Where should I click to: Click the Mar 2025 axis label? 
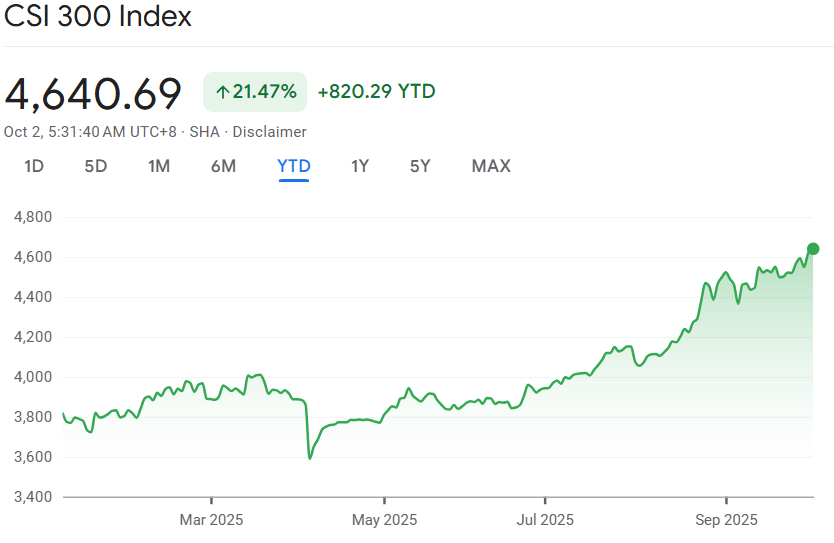(211, 520)
